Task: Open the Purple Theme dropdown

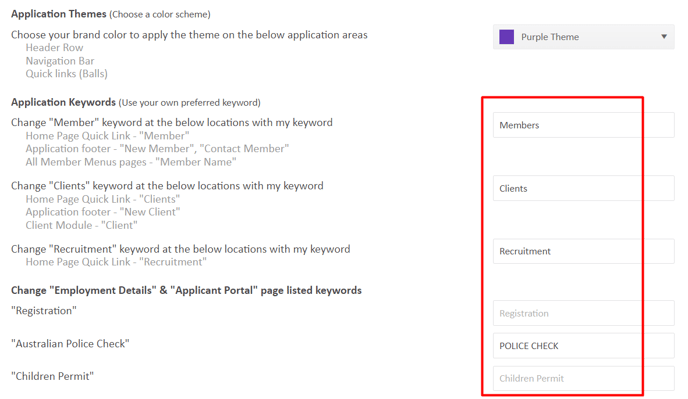Action: (584, 37)
